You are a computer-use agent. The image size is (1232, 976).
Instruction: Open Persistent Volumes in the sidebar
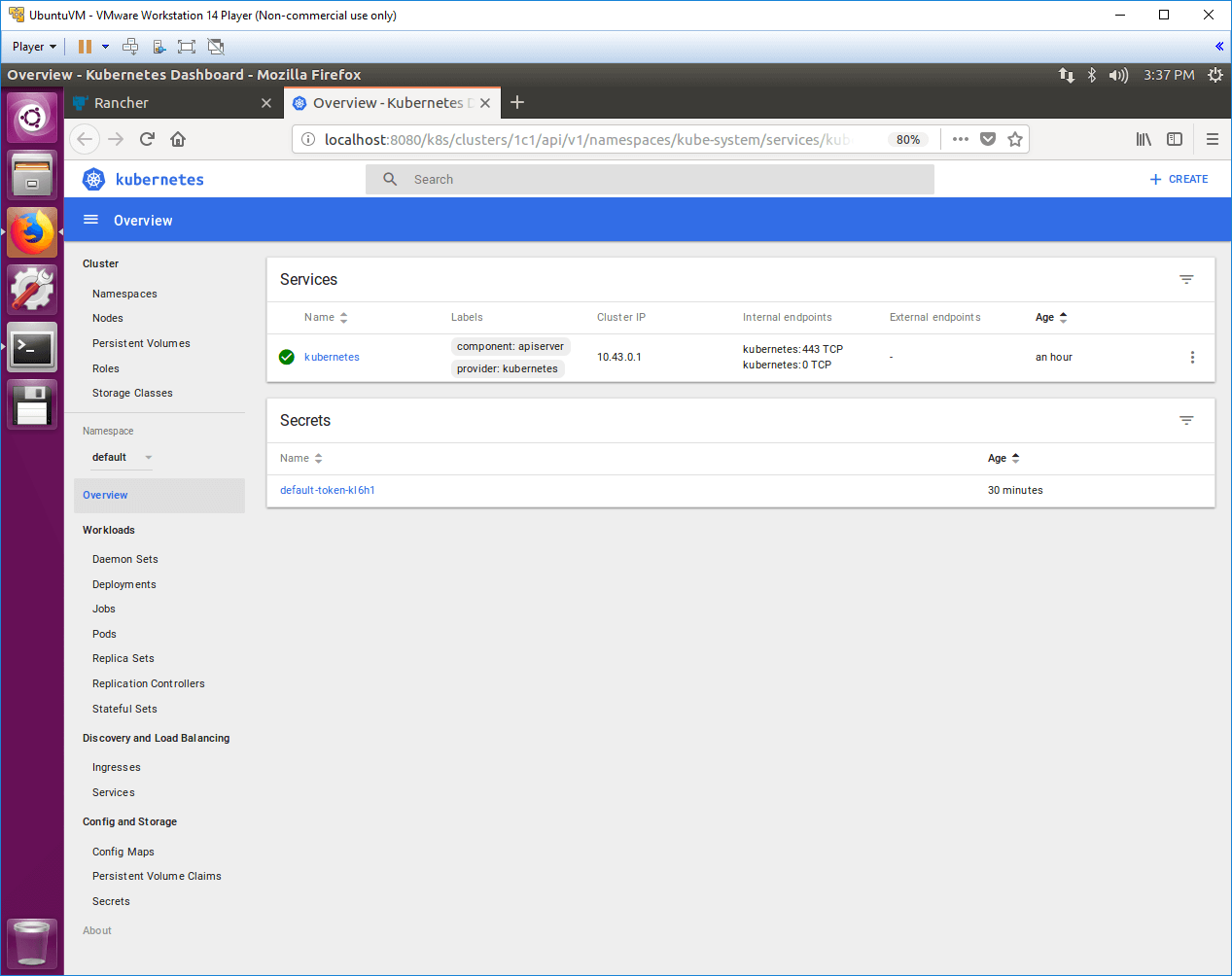pos(141,343)
